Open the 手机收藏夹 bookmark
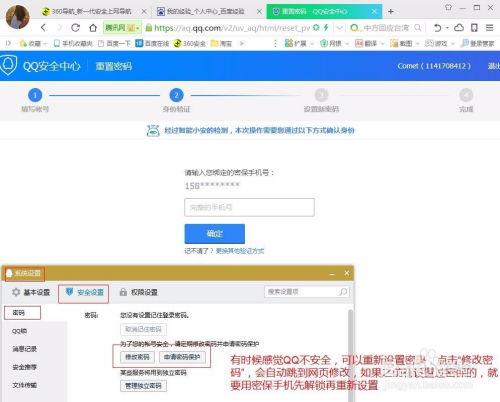 pyautogui.click(x=73, y=43)
